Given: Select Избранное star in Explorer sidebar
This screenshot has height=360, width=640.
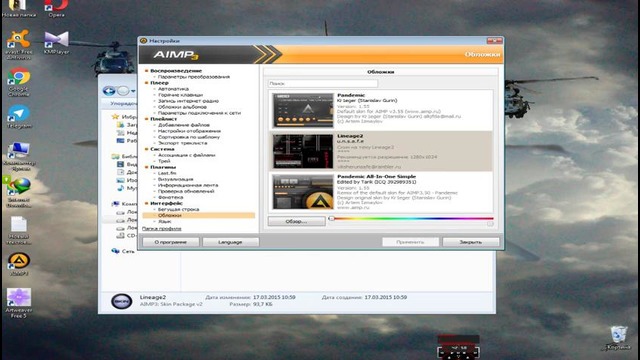Looking at the screenshot, I should [115, 117].
